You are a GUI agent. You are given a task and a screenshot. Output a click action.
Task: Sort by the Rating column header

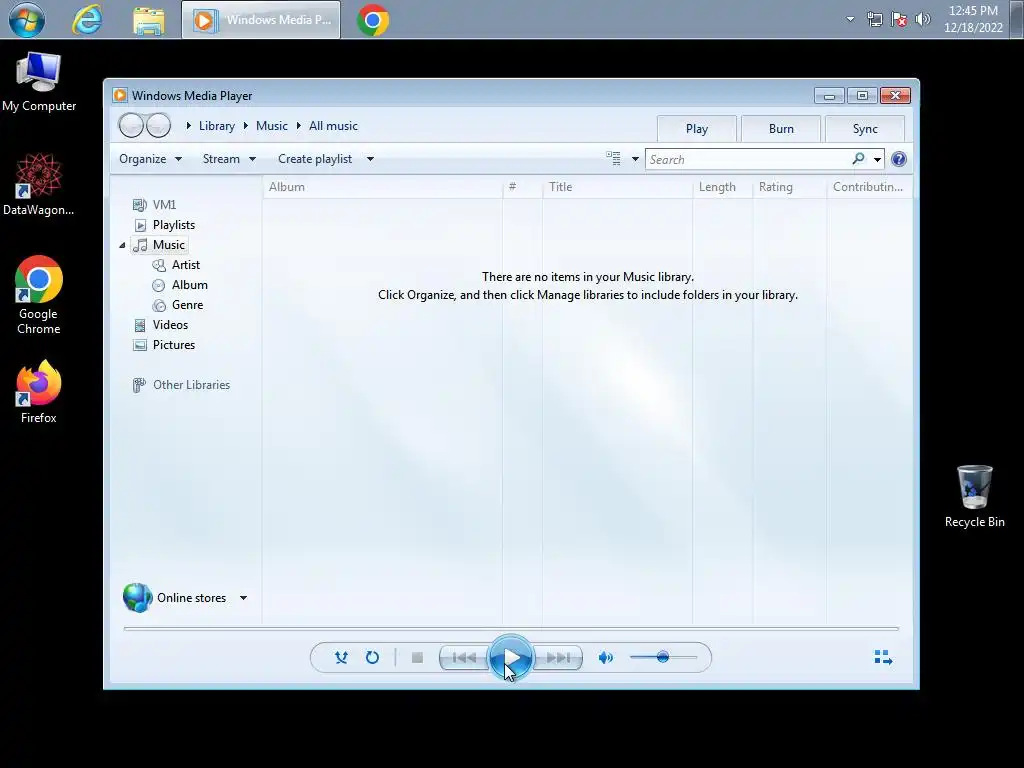tap(790, 187)
